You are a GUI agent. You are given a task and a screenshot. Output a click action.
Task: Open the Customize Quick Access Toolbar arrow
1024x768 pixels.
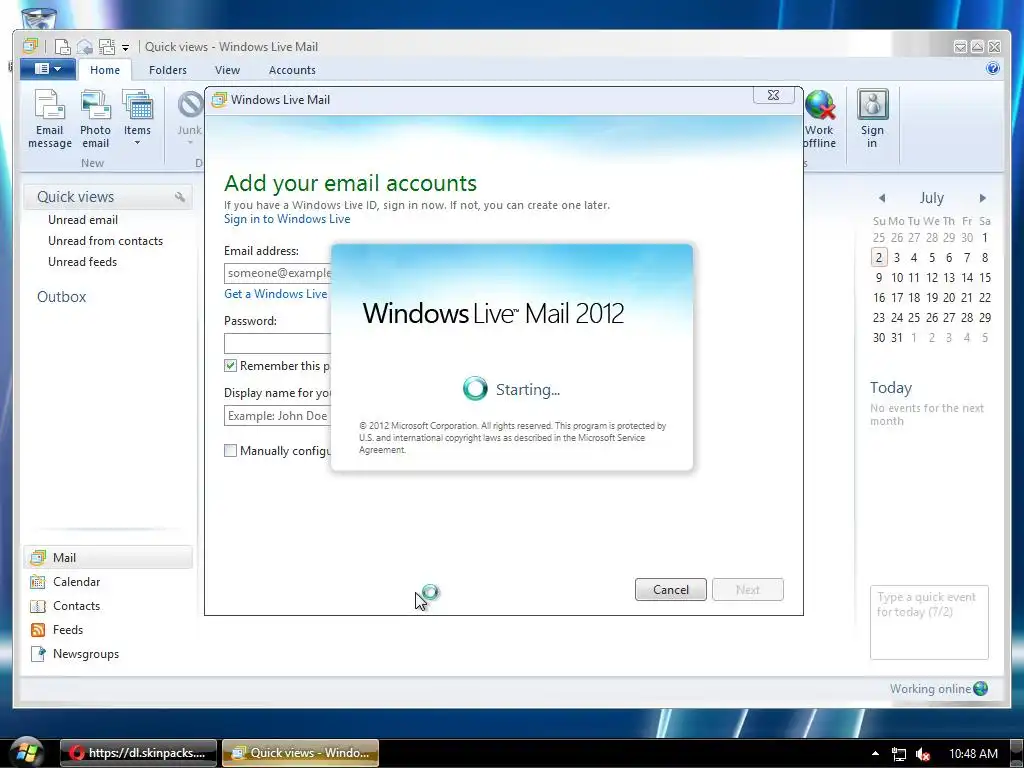click(125, 48)
